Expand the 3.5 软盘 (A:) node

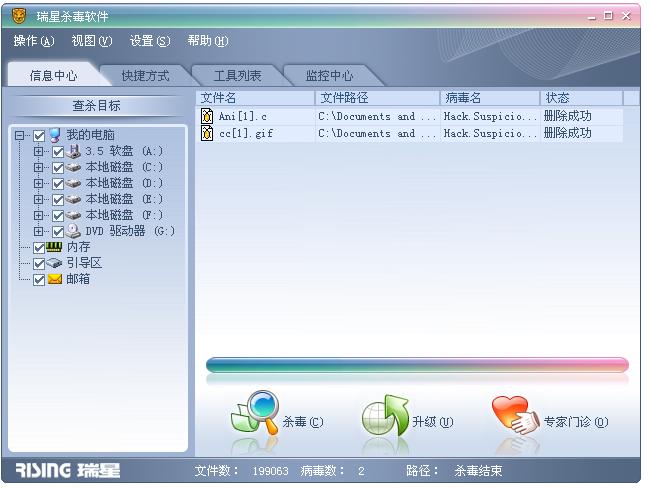click(38, 152)
